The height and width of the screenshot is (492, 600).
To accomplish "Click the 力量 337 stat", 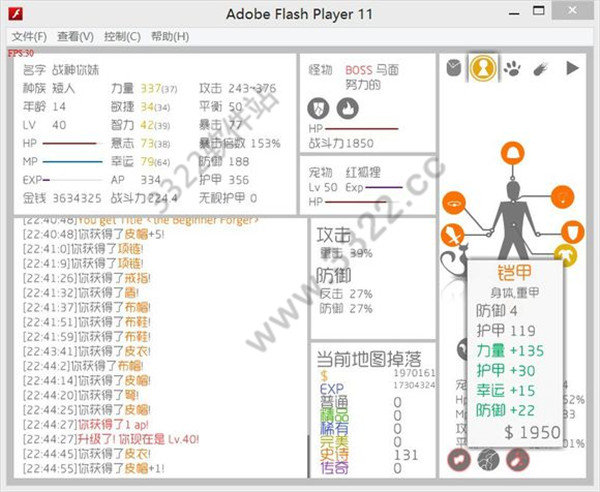I will pos(144,88).
